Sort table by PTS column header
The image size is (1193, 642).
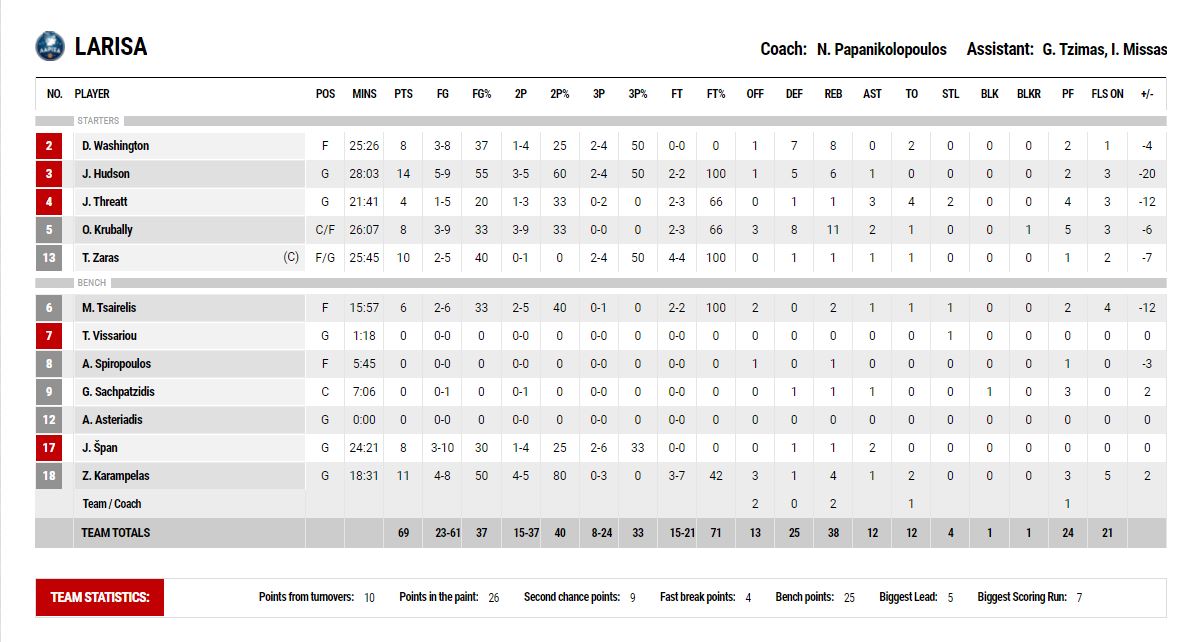(403, 94)
